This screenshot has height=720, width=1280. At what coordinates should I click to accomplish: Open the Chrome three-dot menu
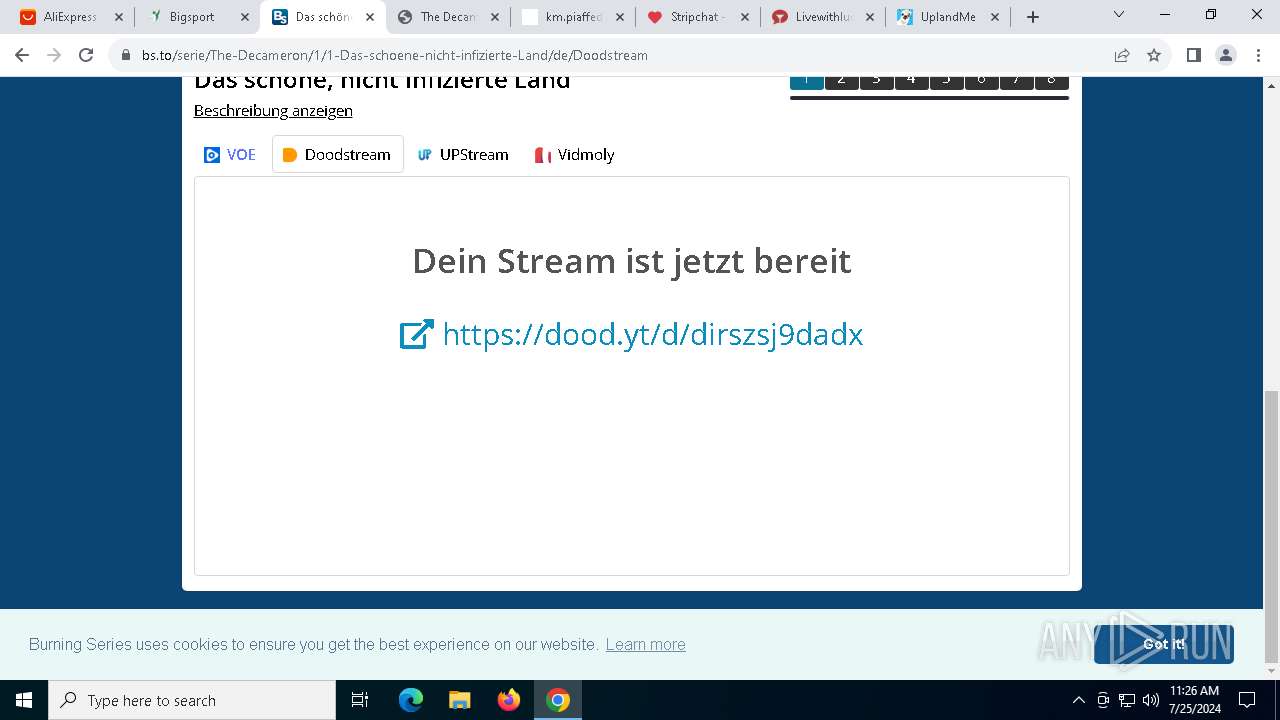pyautogui.click(x=1257, y=55)
